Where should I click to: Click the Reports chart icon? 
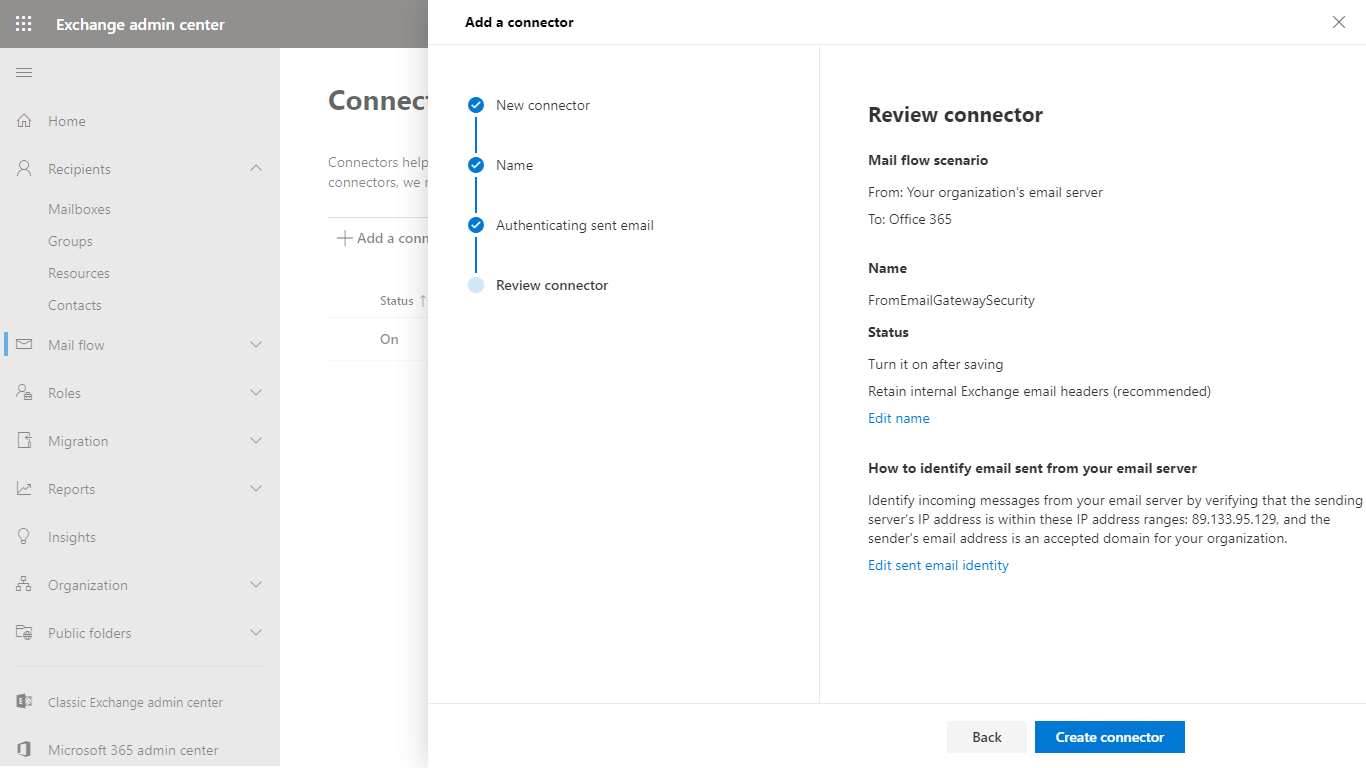click(x=24, y=489)
